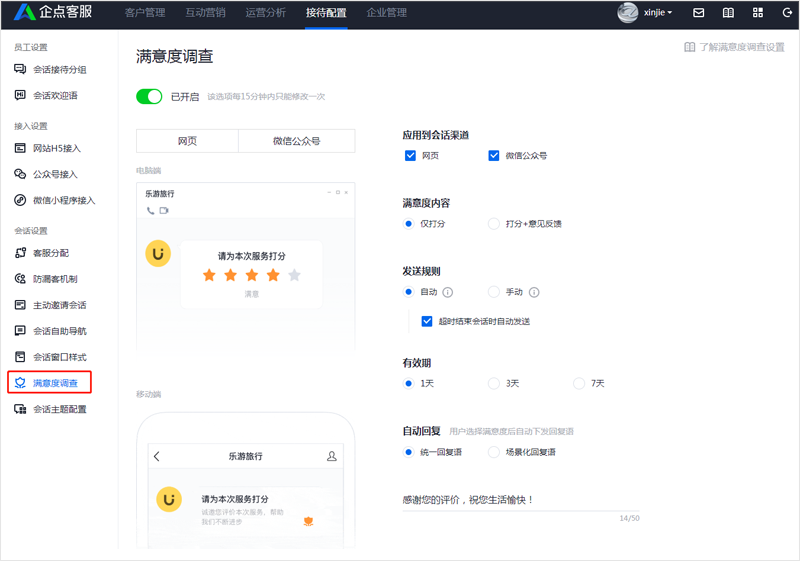Screen dimensions: 800x561
Task: Click the first orange star rating
Action: pos(209,275)
